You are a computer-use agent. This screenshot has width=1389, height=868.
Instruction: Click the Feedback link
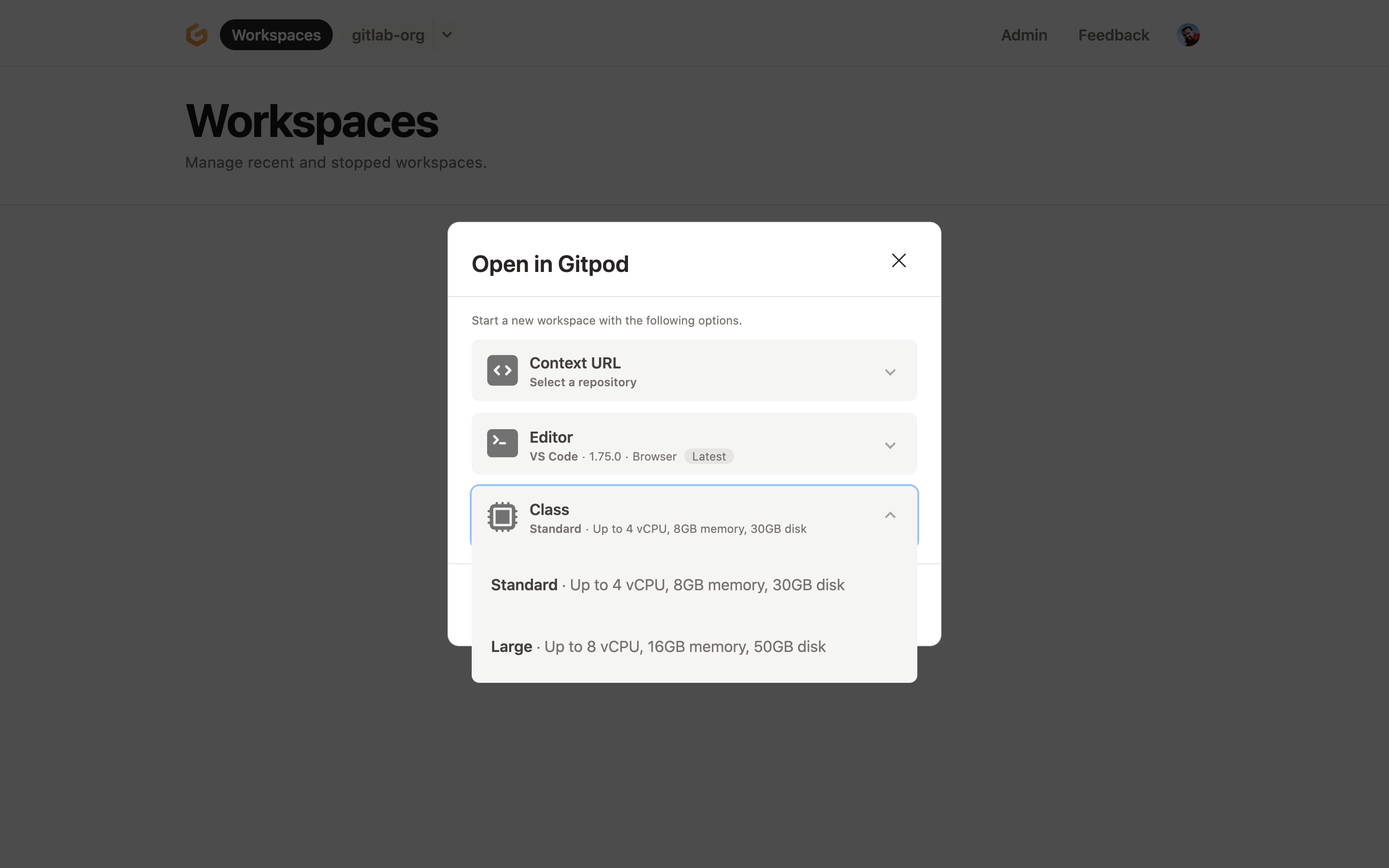click(x=1113, y=34)
